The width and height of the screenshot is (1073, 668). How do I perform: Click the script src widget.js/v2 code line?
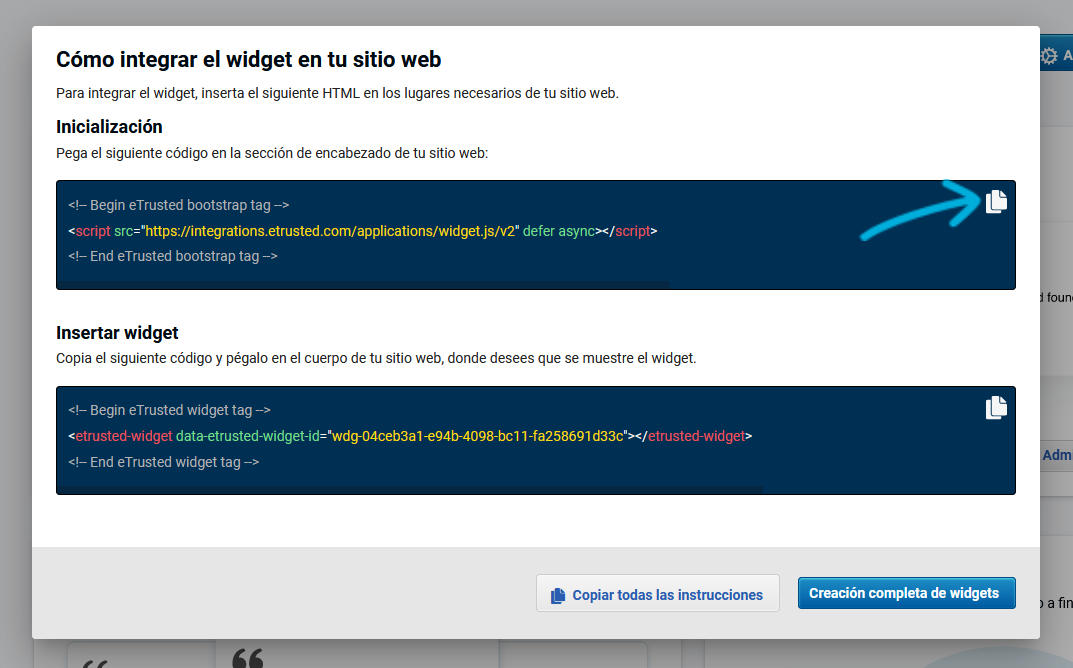[x=363, y=231]
